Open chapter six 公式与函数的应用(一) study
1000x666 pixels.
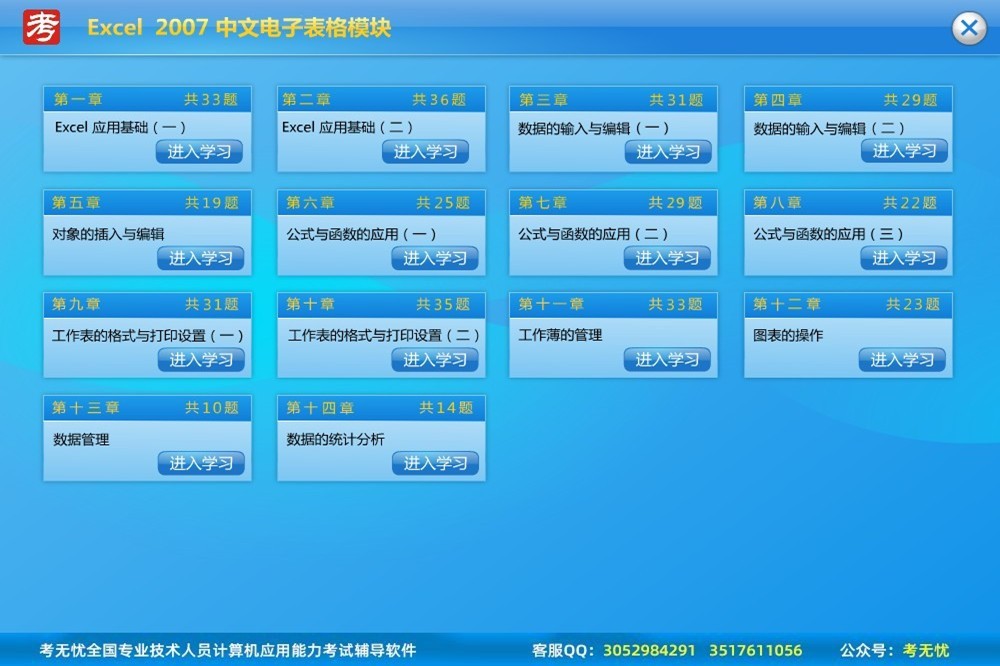coord(434,258)
